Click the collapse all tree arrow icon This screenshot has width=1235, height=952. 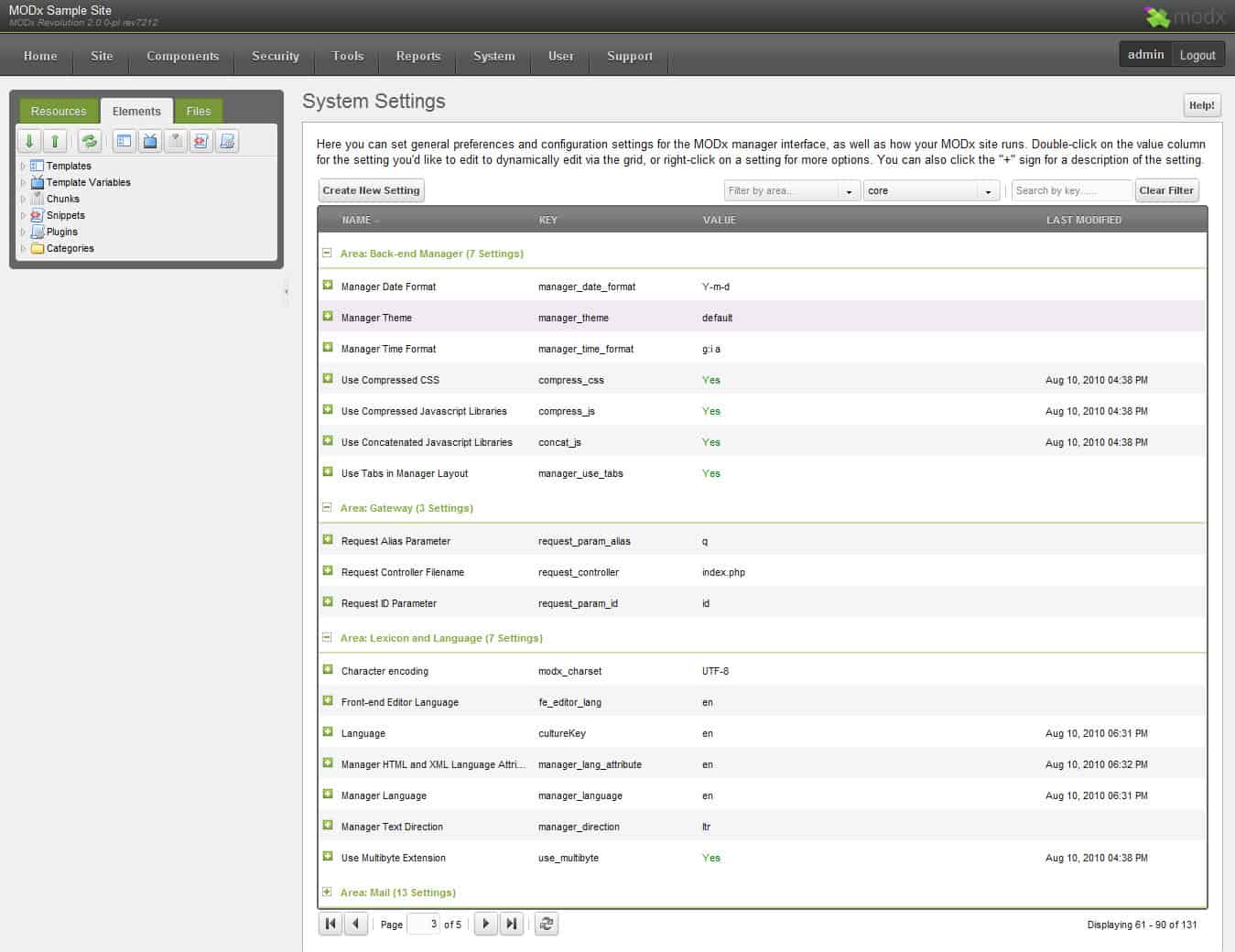click(x=55, y=141)
